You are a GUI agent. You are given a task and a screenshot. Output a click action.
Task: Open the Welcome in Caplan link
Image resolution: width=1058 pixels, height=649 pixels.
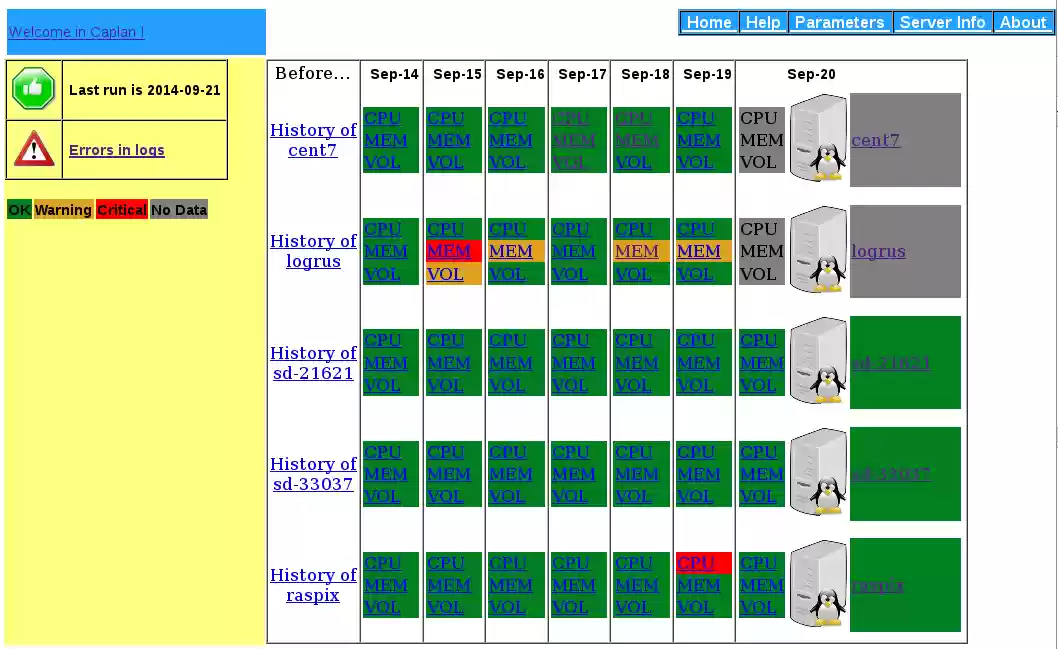tap(76, 32)
